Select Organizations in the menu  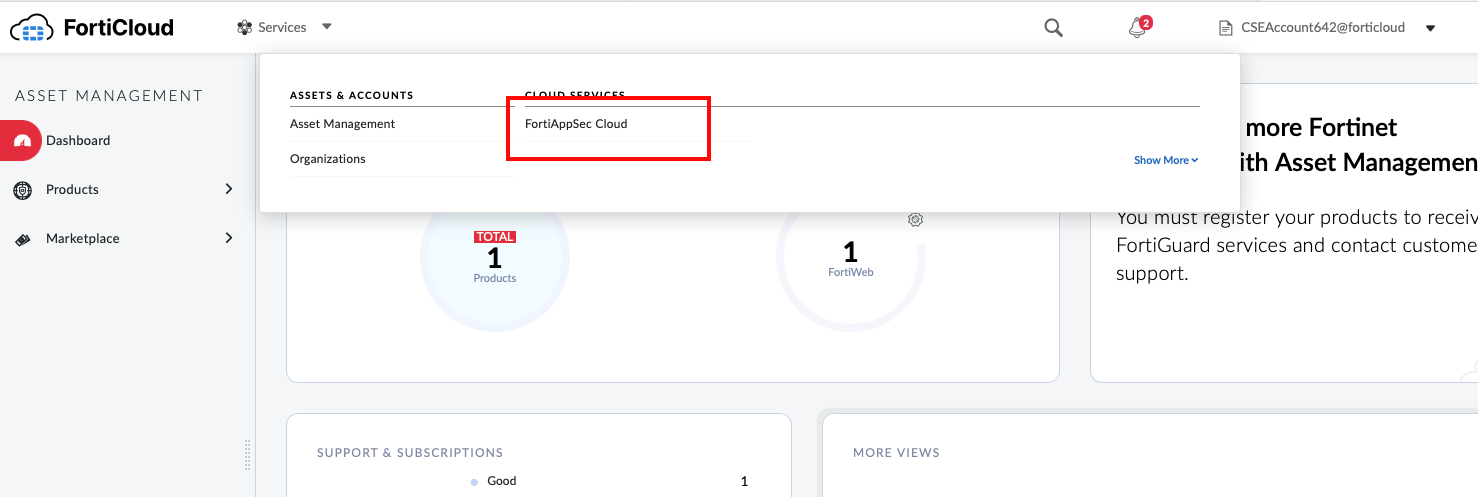coord(328,159)
